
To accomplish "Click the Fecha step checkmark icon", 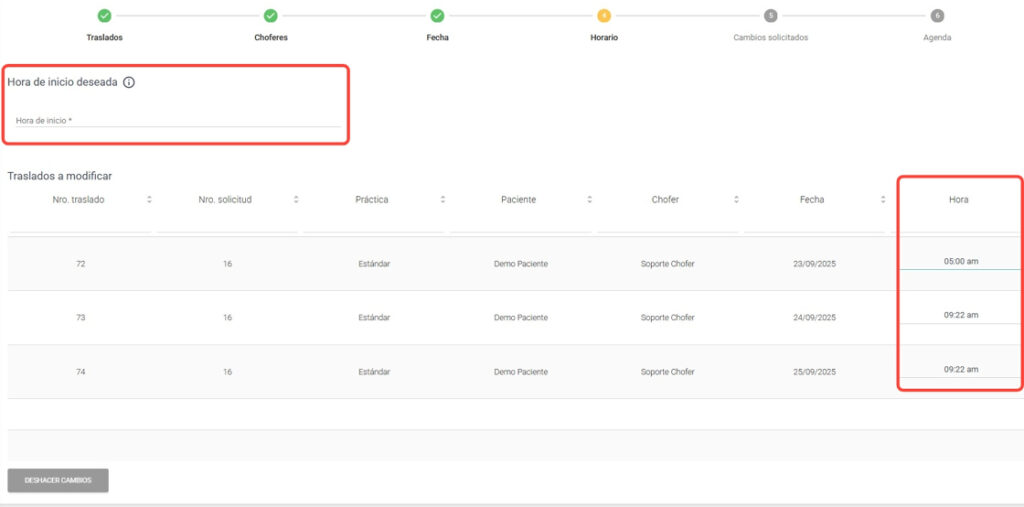I will [437, 16].
